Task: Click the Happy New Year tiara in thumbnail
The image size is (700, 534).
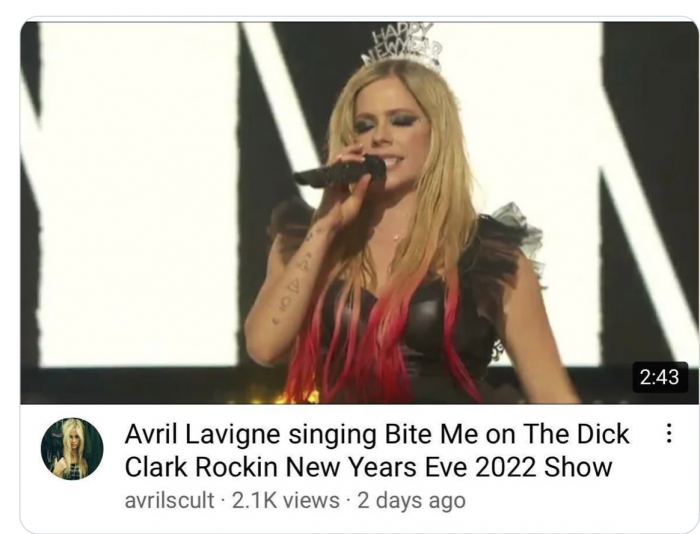Action: pyautogui.click(x=402, y=45)
